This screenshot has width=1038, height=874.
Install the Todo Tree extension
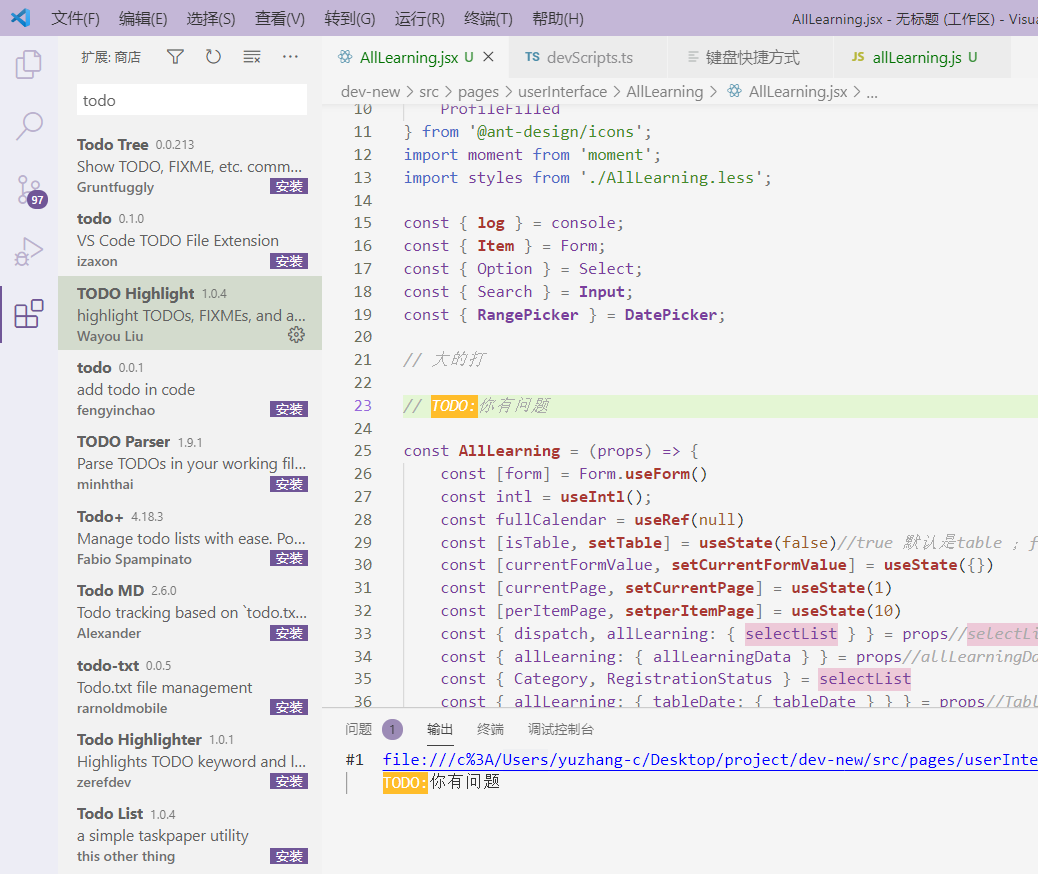click(x=289, y=185)
